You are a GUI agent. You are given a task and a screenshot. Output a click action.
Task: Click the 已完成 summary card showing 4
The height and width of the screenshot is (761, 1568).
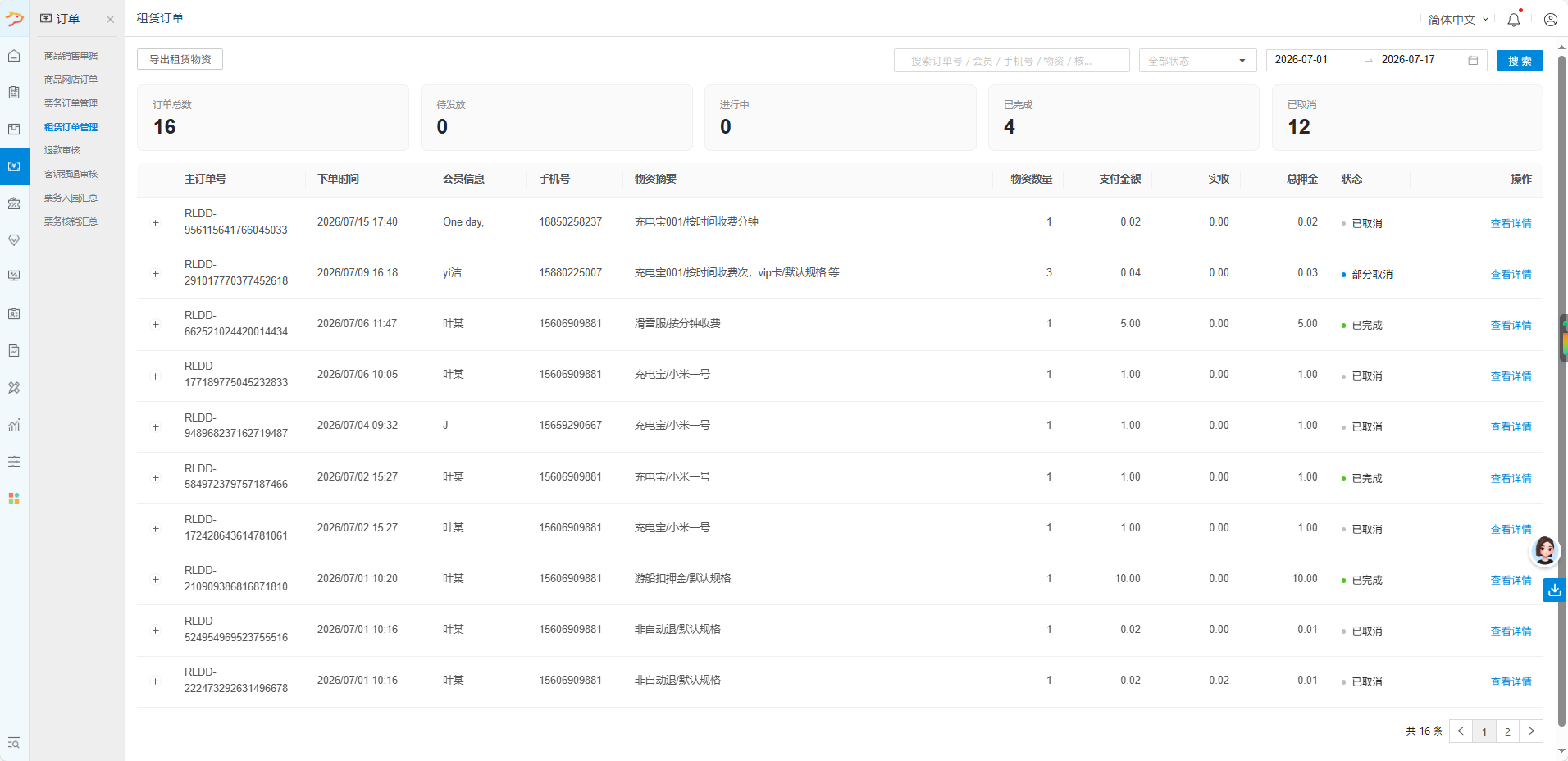coord(1124,117)
